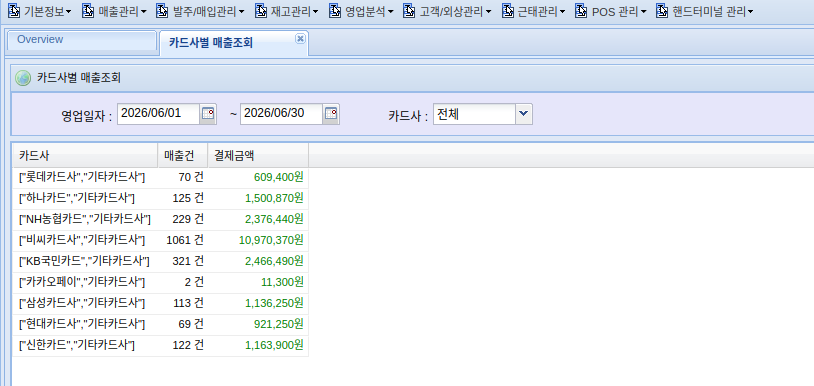Sort by the 결제금액 column header
The width and height of the screenshot is (814, 386).
point(258,155)
